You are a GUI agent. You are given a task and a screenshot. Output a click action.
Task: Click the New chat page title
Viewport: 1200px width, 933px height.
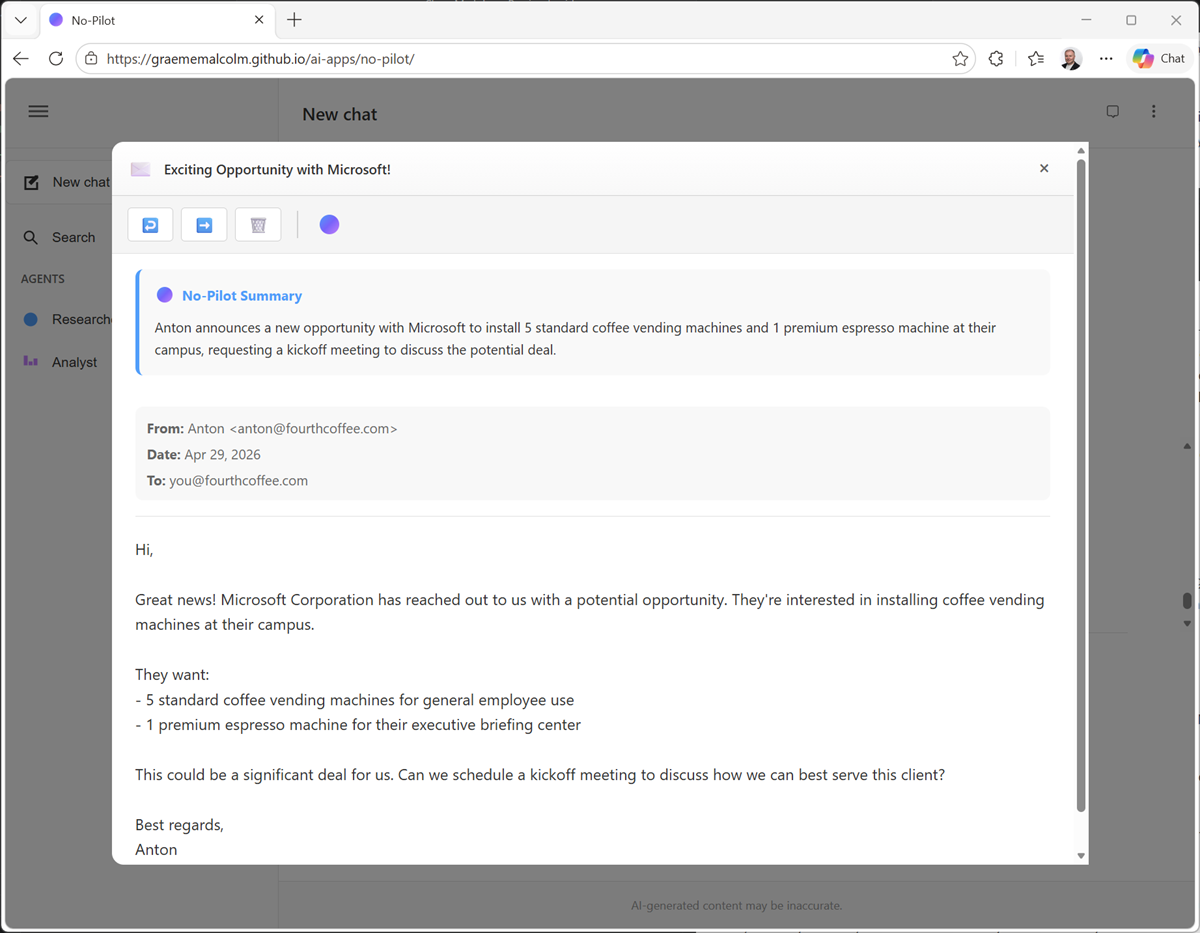click(340, 114)
